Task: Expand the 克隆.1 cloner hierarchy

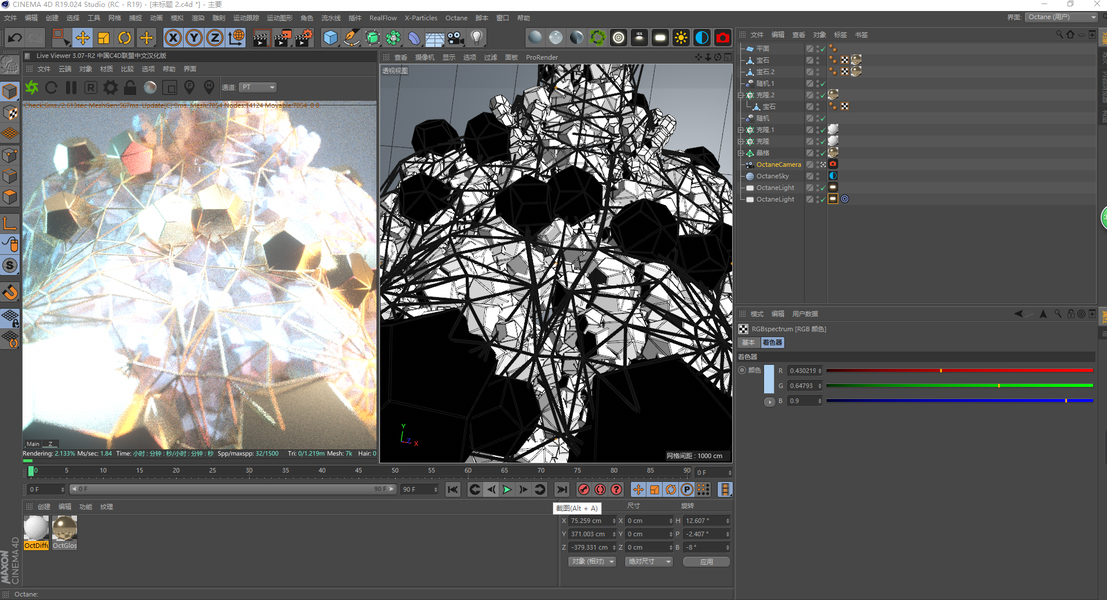Action: (x=741, y=130)
